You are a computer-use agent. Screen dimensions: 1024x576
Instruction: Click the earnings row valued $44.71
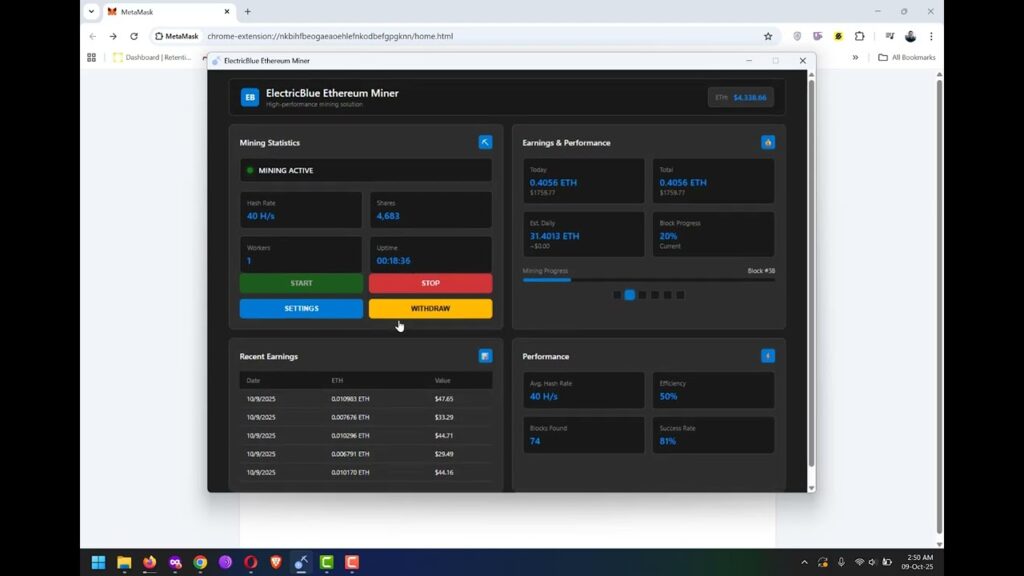366,435
